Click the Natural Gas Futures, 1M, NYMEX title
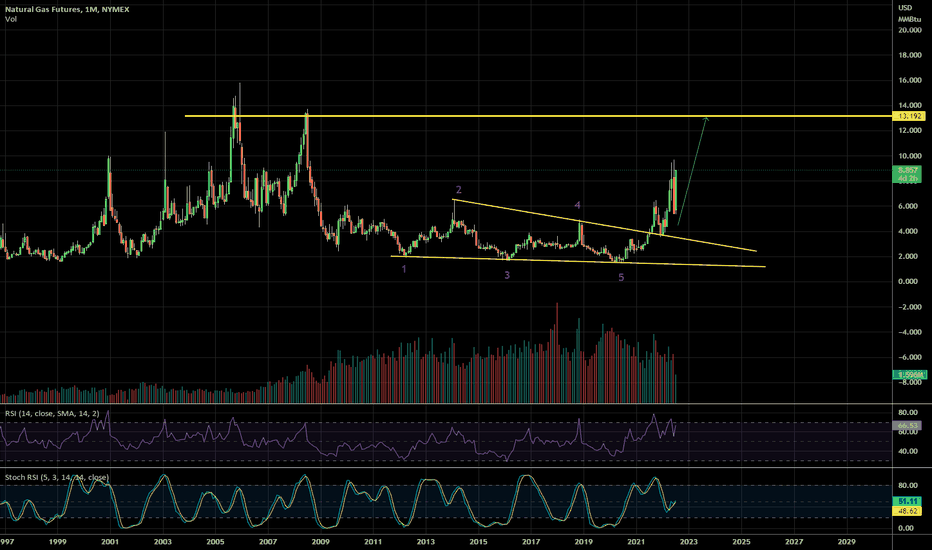Viewport: 932px width, 550px height. coord(67,10)
